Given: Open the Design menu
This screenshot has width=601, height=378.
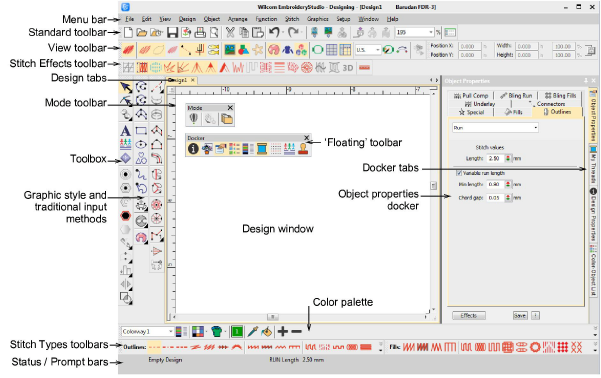Looking at the screenshot, I should [187, 19].
